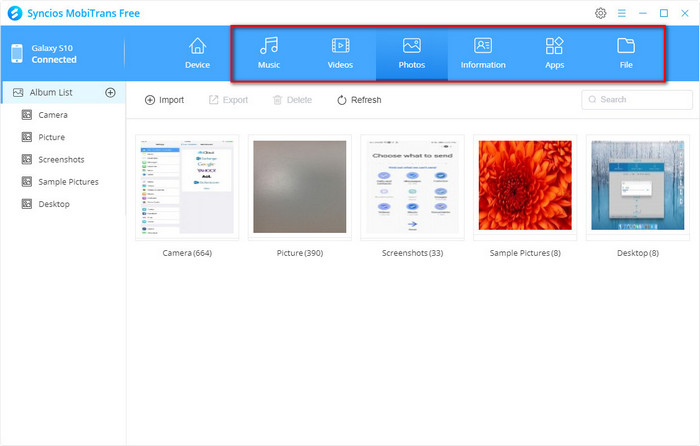Image resolution: width=700 pixels, height=446 pixels.
Task: Open the Information tab
Action: [483, 53]
